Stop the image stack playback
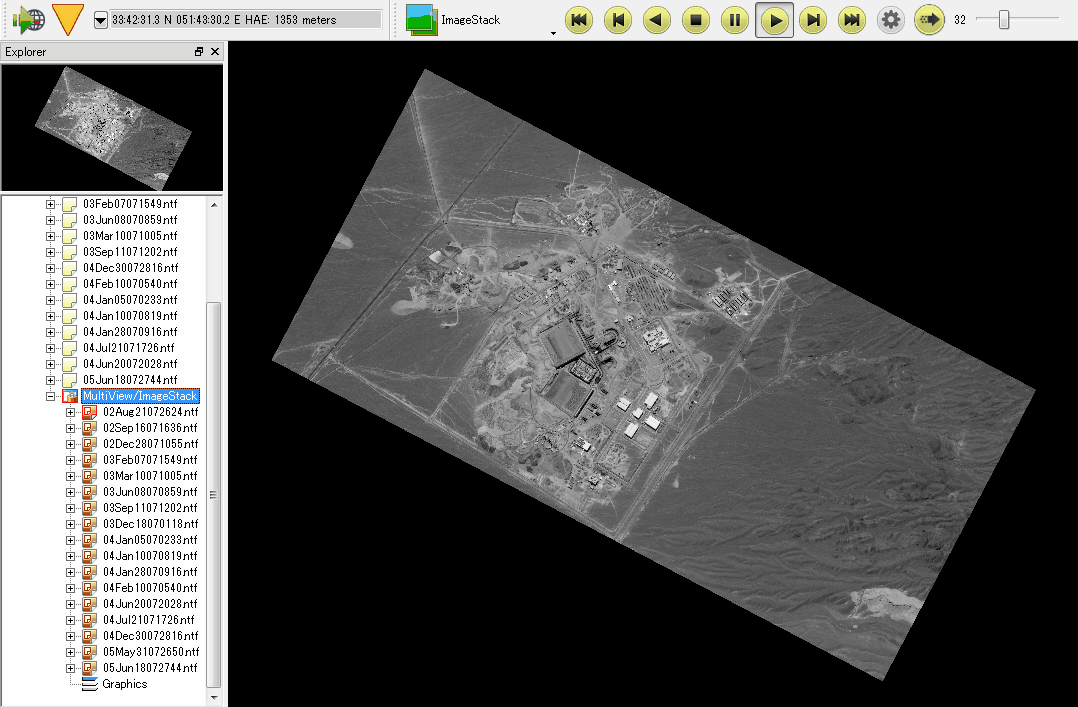This screenshot has width=1078, height=707. (x=696, y=20)
